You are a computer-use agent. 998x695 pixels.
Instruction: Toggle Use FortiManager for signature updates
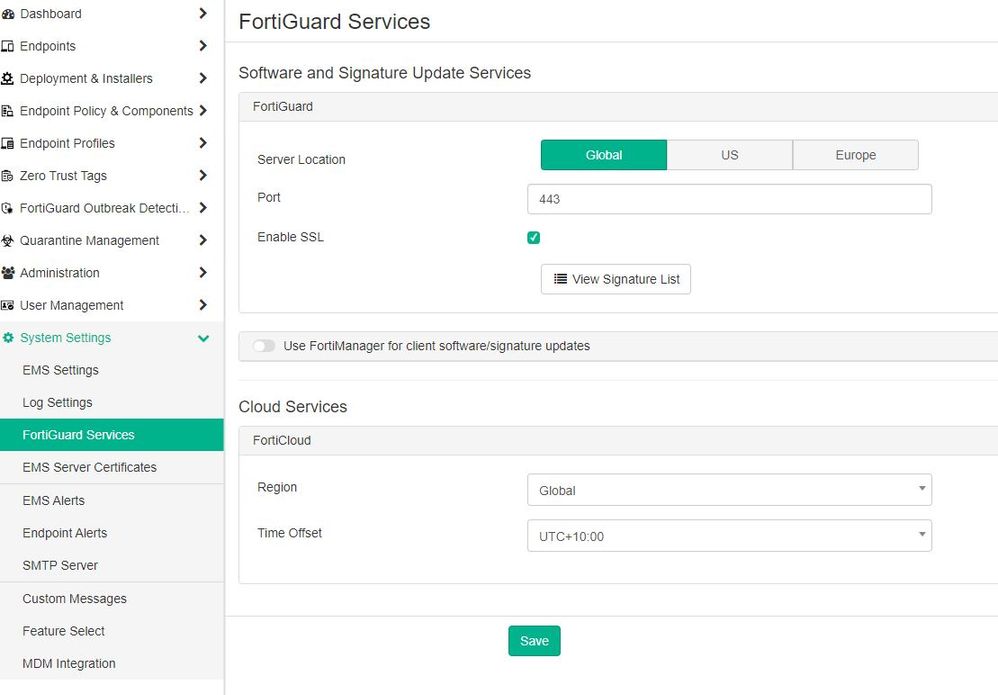(264, 346)
